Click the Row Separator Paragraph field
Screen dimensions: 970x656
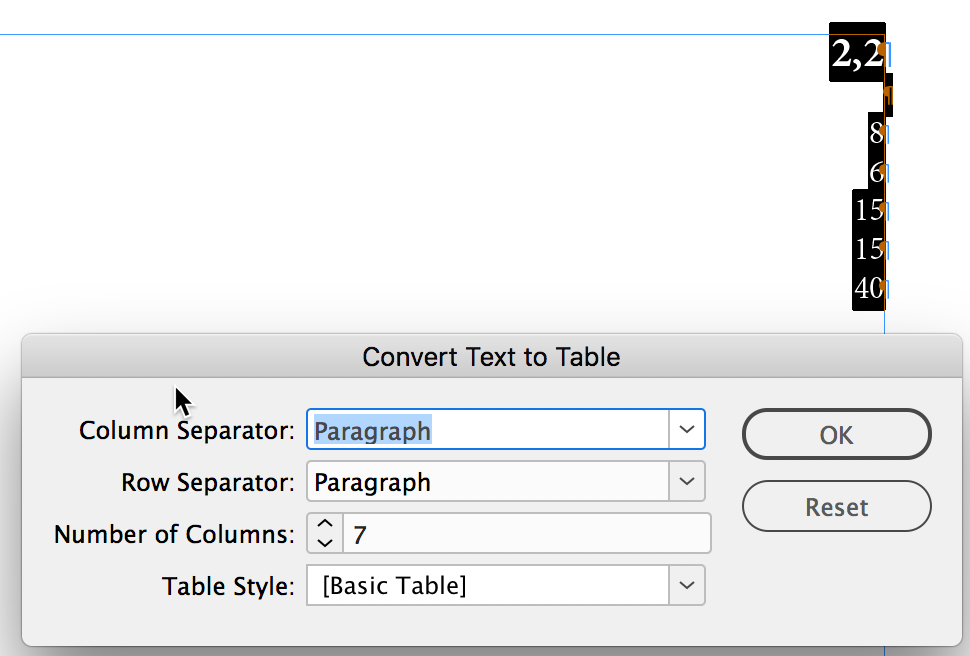[x=487, y=482]
